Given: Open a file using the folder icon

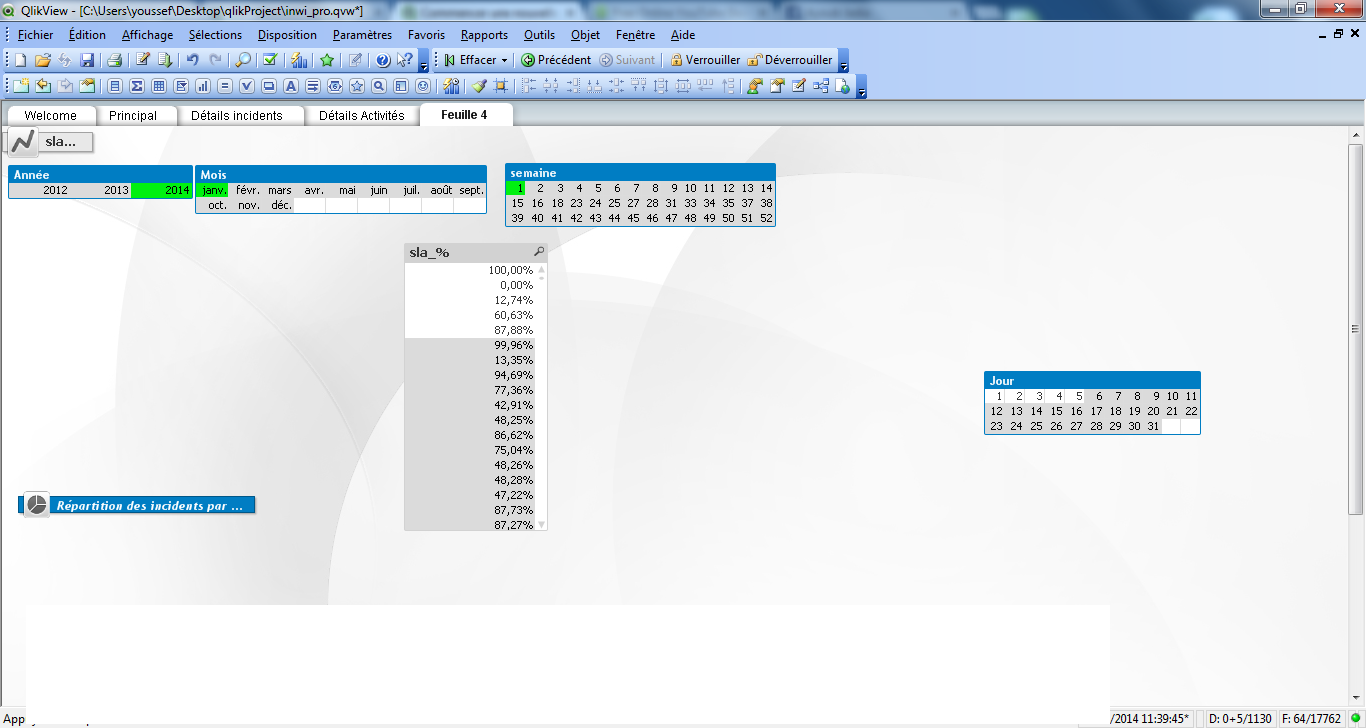Looking at the screenshot, I should (x=43, y=60).
